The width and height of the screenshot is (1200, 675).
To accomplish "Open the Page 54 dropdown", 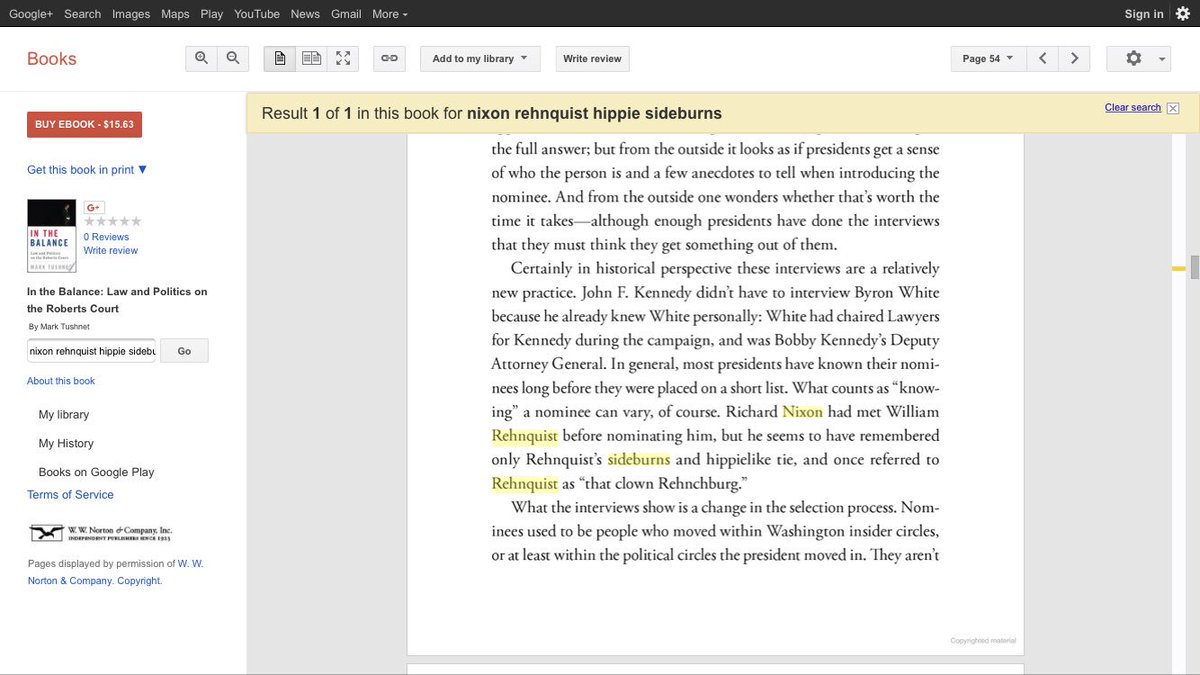I will [x=988, y=59].
